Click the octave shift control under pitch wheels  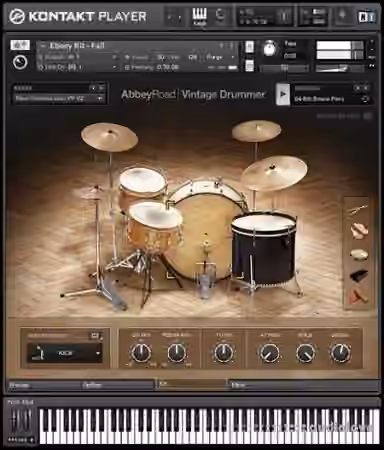click(21, 440)
